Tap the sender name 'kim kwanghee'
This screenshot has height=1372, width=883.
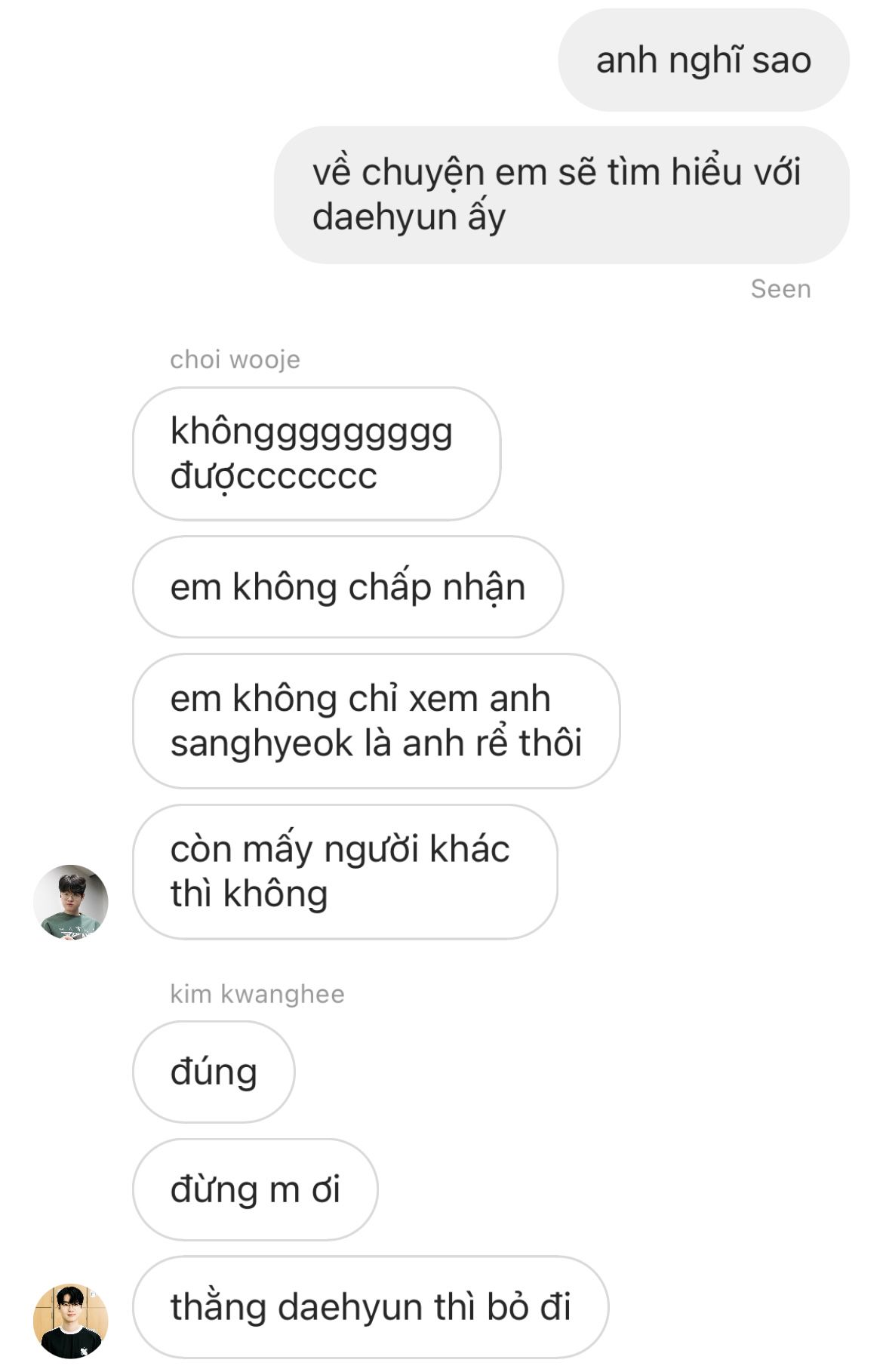tap(257, 994)
